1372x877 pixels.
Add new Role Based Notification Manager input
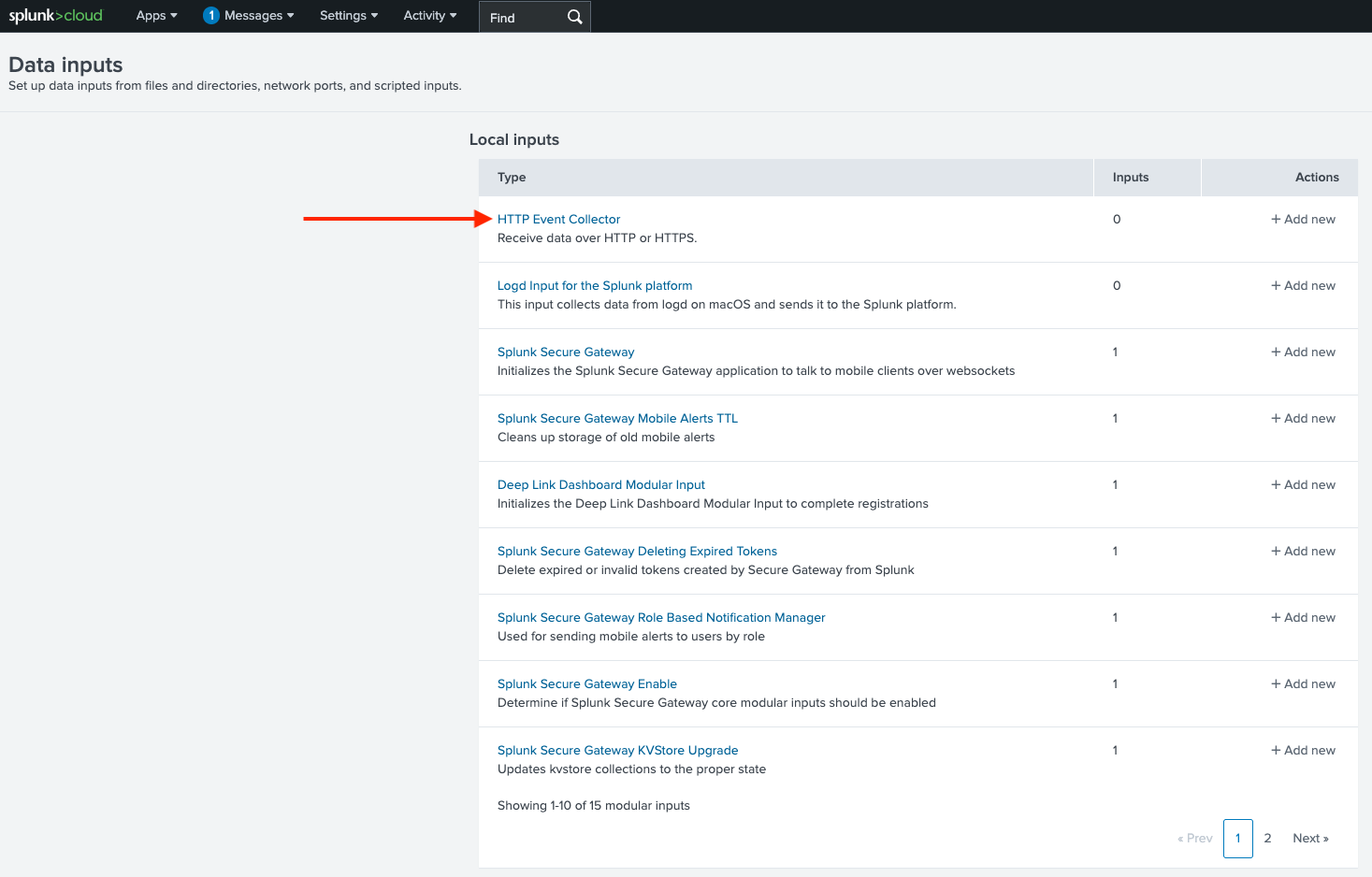[x=1303, y=617]
